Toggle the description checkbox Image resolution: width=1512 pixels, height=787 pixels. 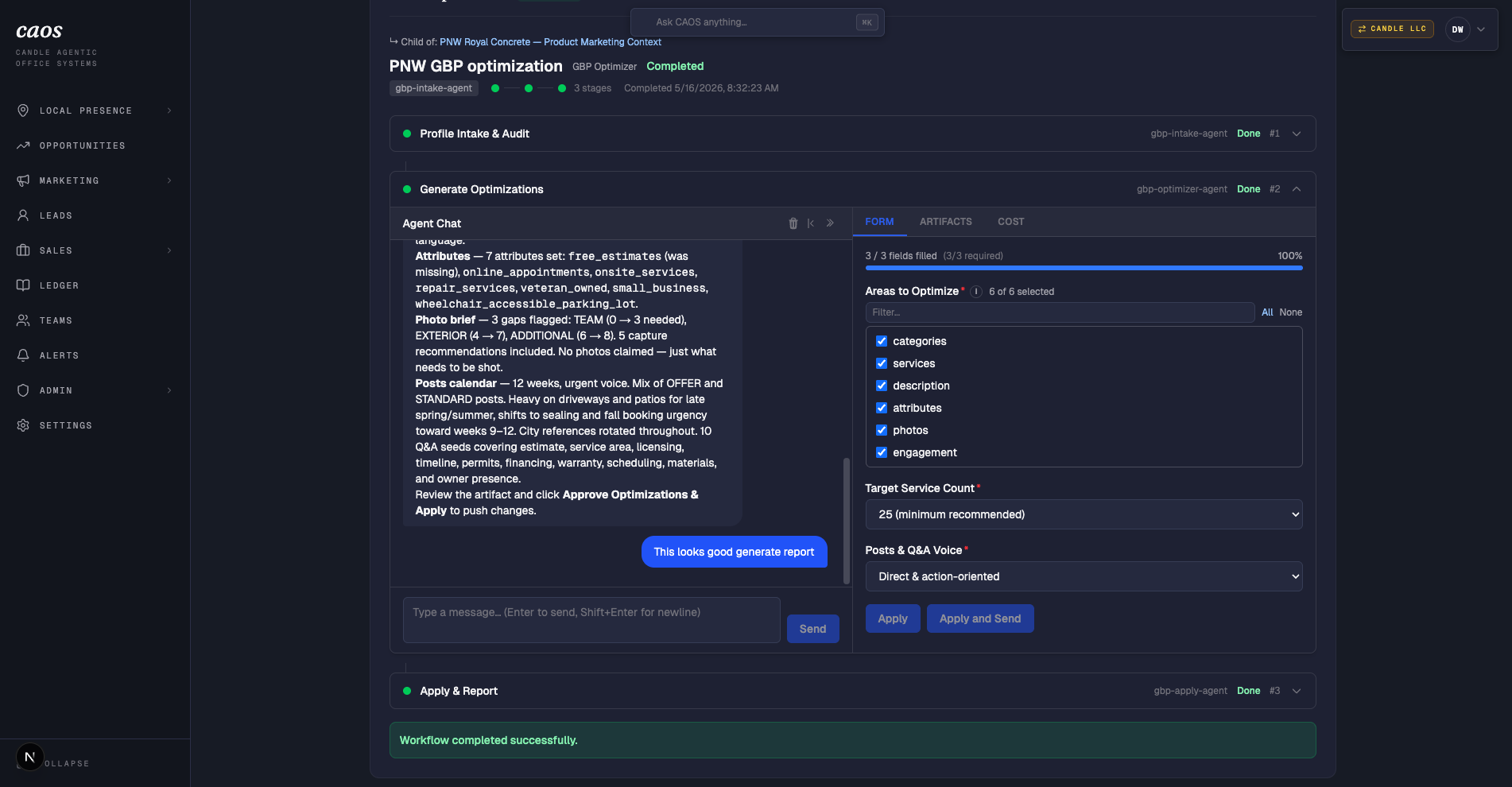pos(882,386)
